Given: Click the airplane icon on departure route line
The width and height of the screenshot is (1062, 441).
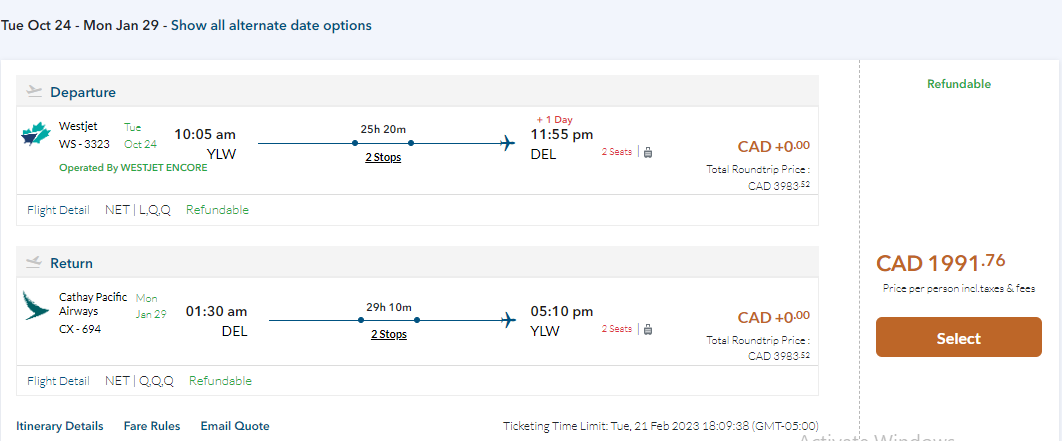Looking at the screenshot, I should pos(508,143).
